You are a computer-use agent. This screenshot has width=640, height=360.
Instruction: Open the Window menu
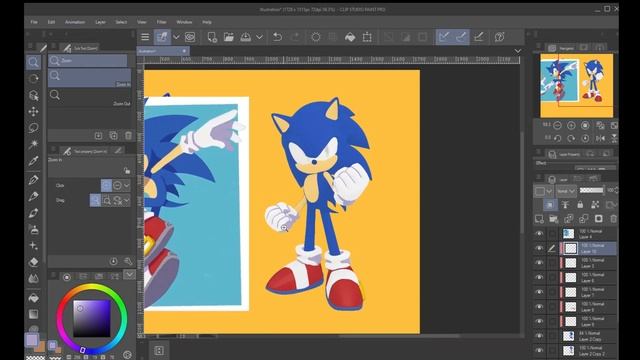[184, 22]
